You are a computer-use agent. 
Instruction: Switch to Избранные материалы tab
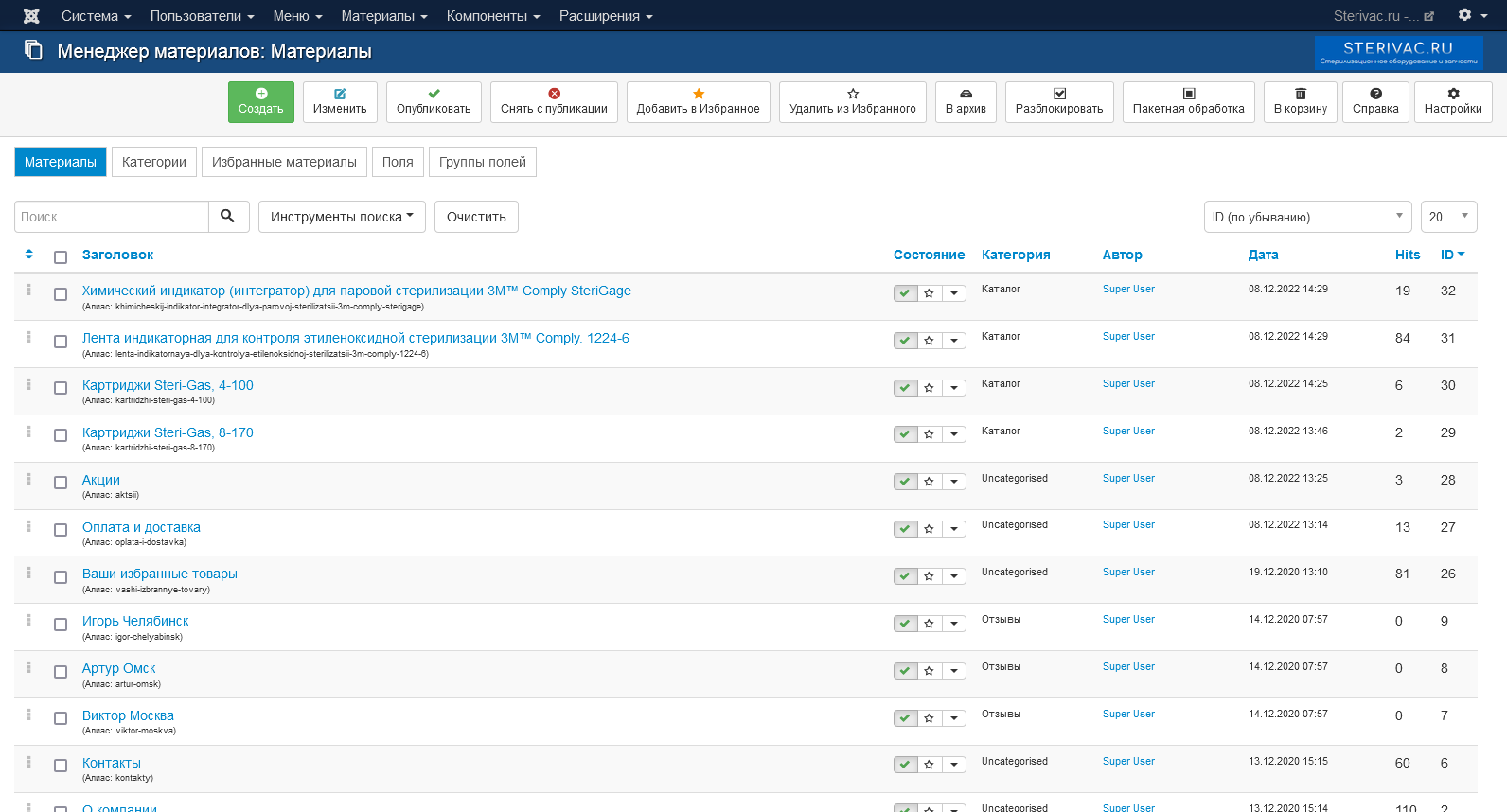(x=284, y=162)
